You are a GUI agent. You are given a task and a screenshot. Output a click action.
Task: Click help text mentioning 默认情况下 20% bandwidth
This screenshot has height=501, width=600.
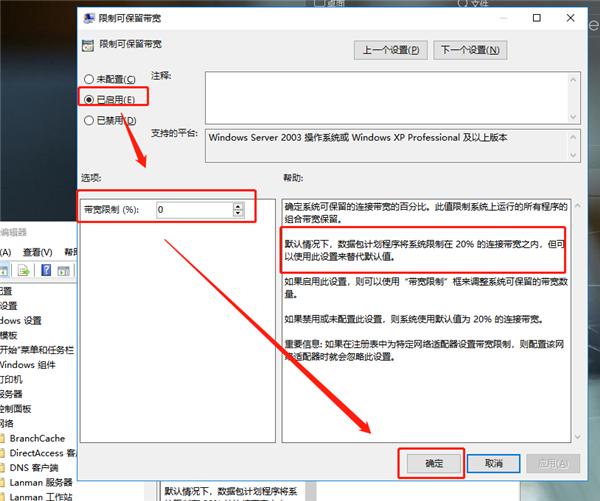[x=425, y=250]
